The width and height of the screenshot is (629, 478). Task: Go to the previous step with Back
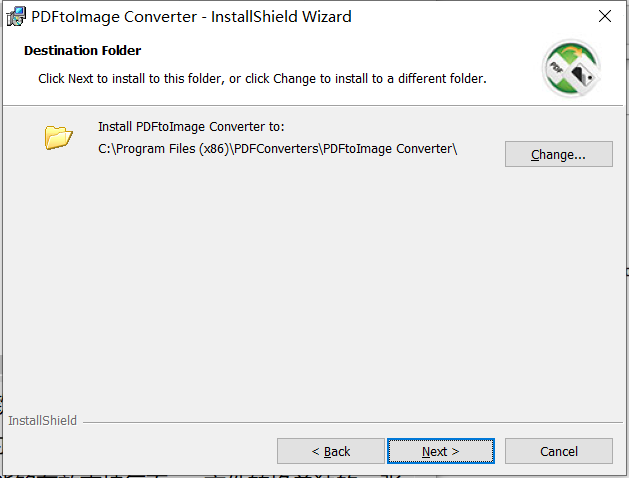[x=331, y=451]
